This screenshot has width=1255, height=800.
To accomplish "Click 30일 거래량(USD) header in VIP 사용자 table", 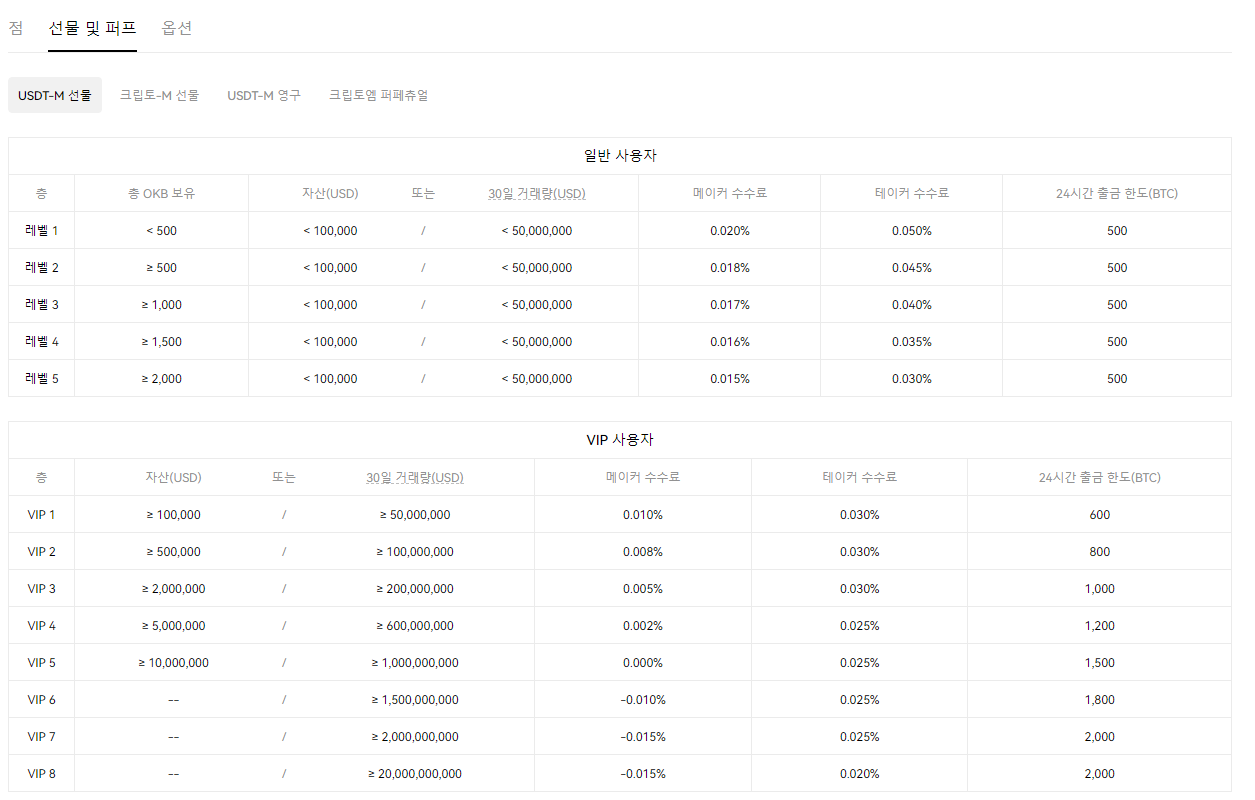I will click(x=415, y=477).
